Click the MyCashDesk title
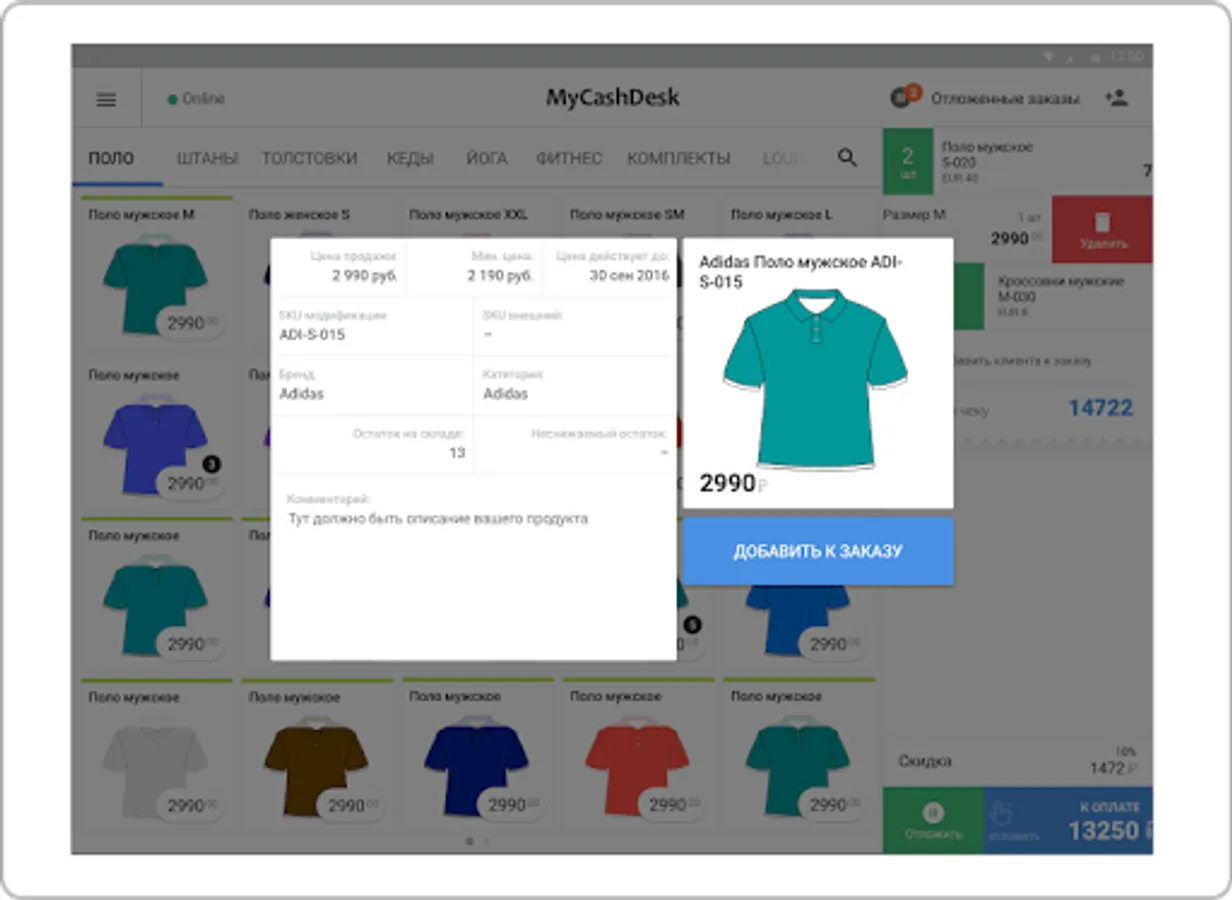The height and width of the screenshot is (900, 1232). click(612, 98)
